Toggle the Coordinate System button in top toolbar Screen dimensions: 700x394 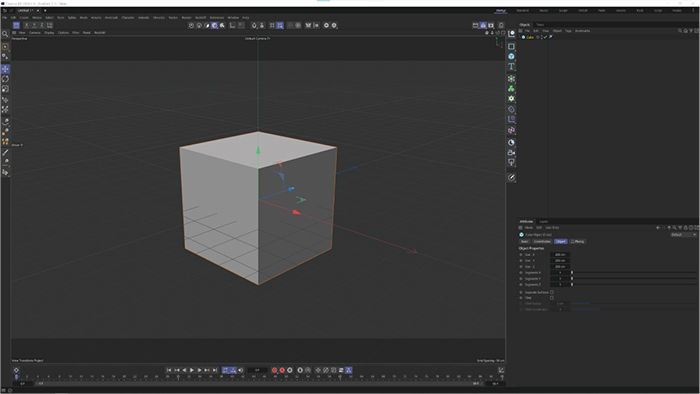tap(50, 25)
